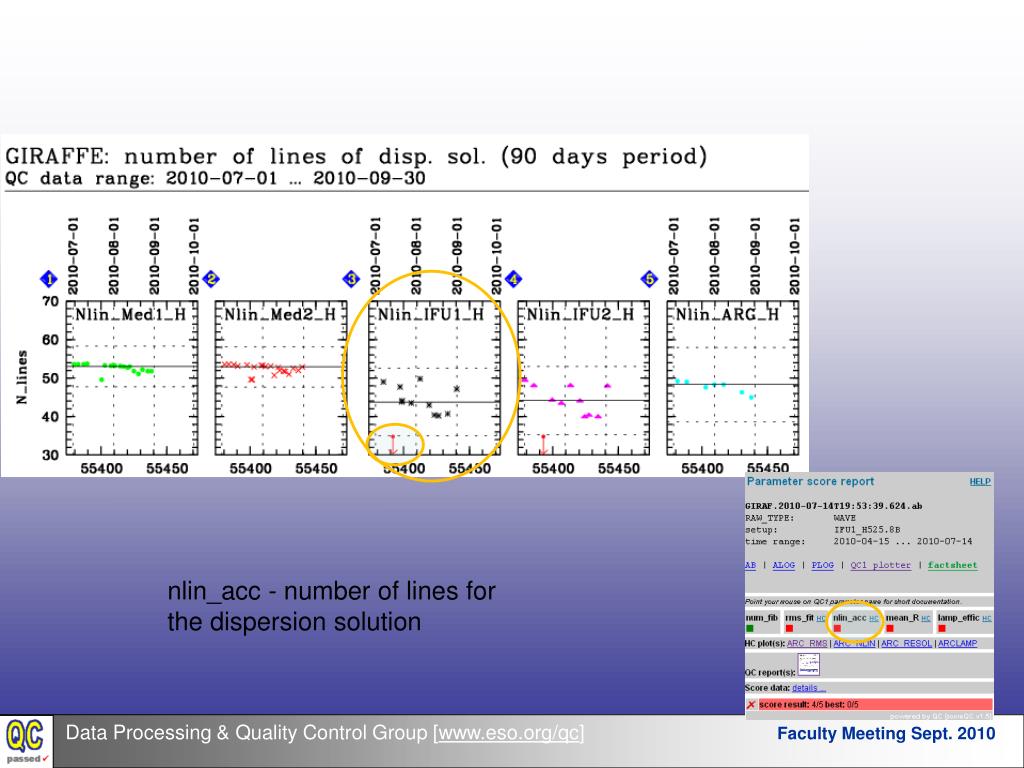1024x768 pixels.
Task: Click the blue diamond marker numbered 2
Action: click(210, 280)
